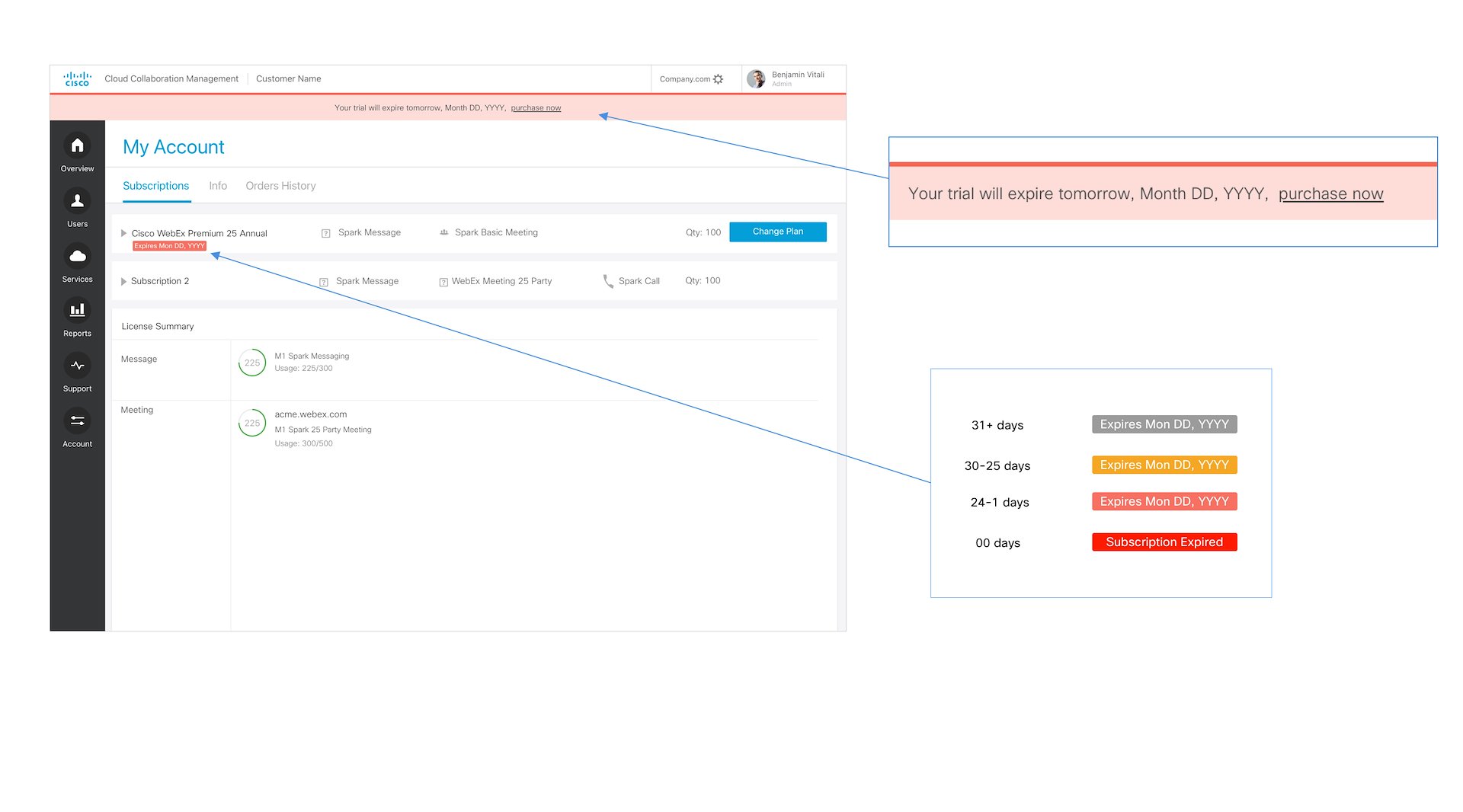
Task: Click the Benjamin Vitali user name
Action: pyautogui.click(x=798, y=75)
